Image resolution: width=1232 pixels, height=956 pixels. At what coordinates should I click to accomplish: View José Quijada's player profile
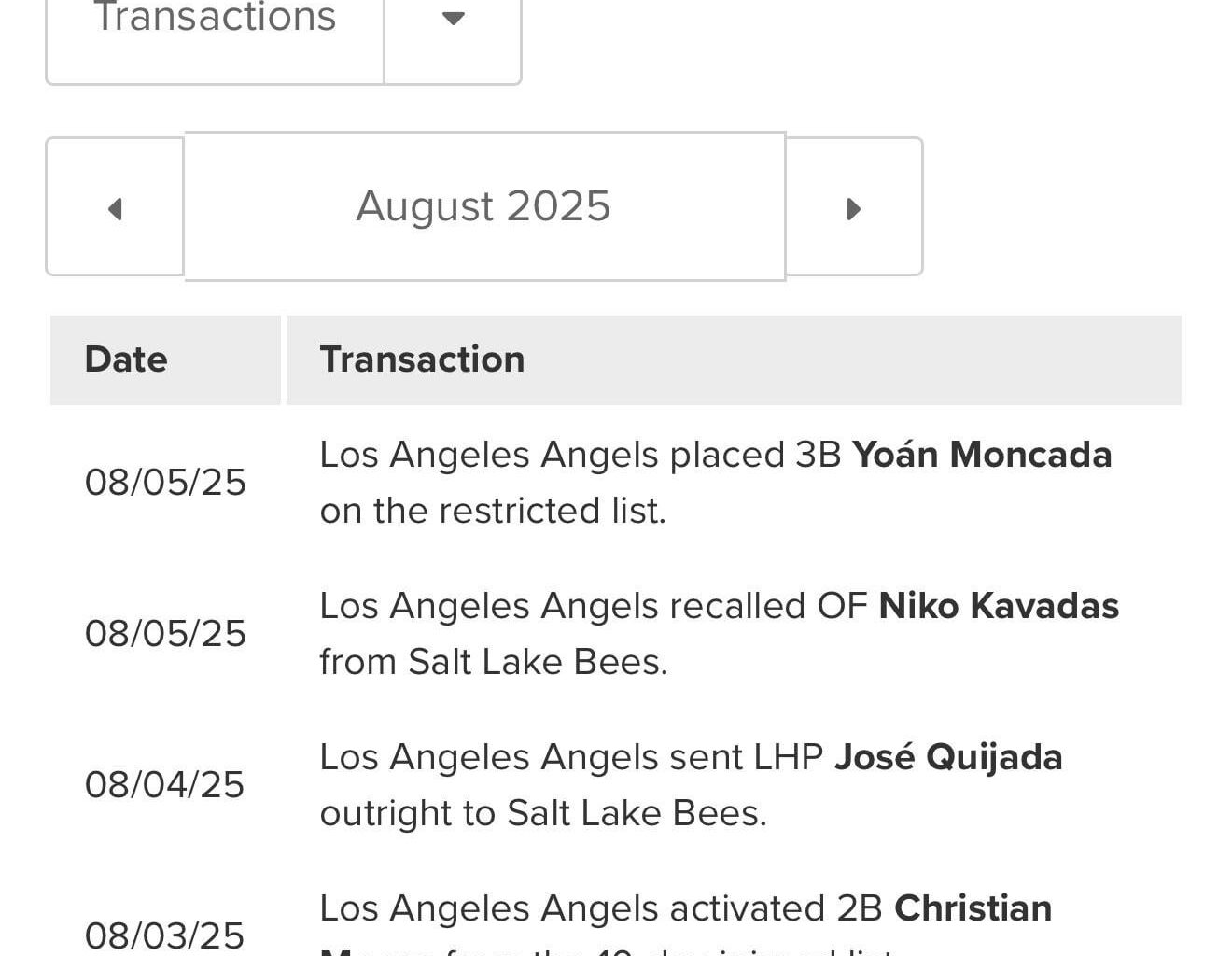tap(948, 757)
